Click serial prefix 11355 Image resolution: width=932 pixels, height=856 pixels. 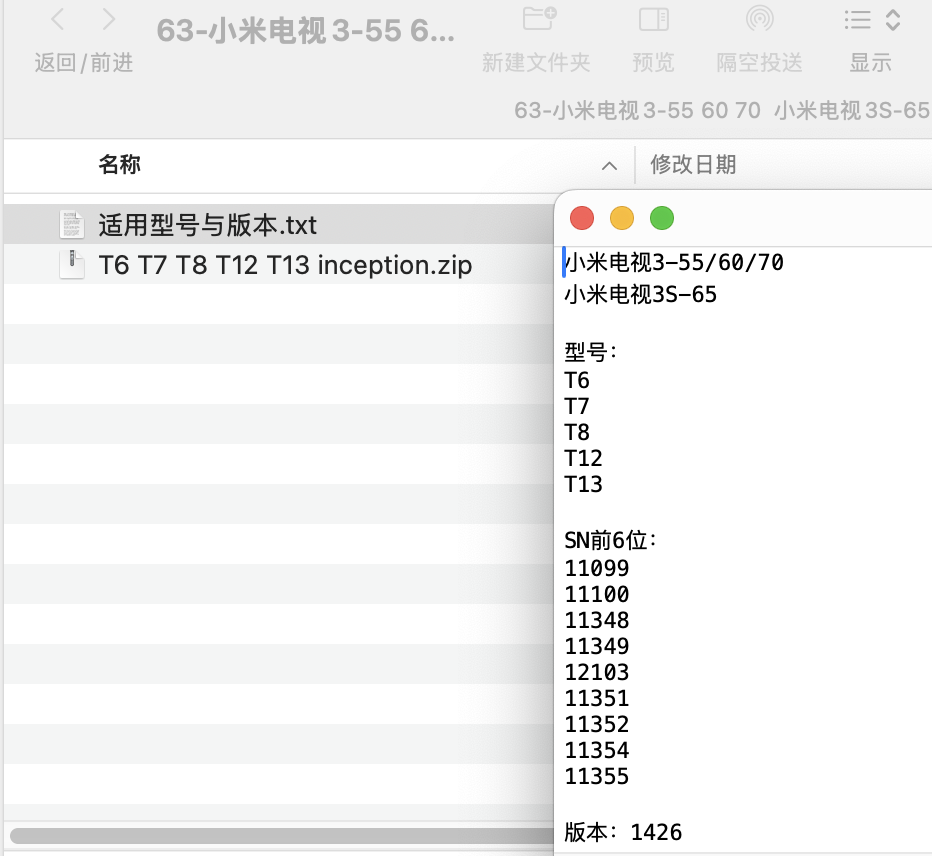(x=597, y=776)
